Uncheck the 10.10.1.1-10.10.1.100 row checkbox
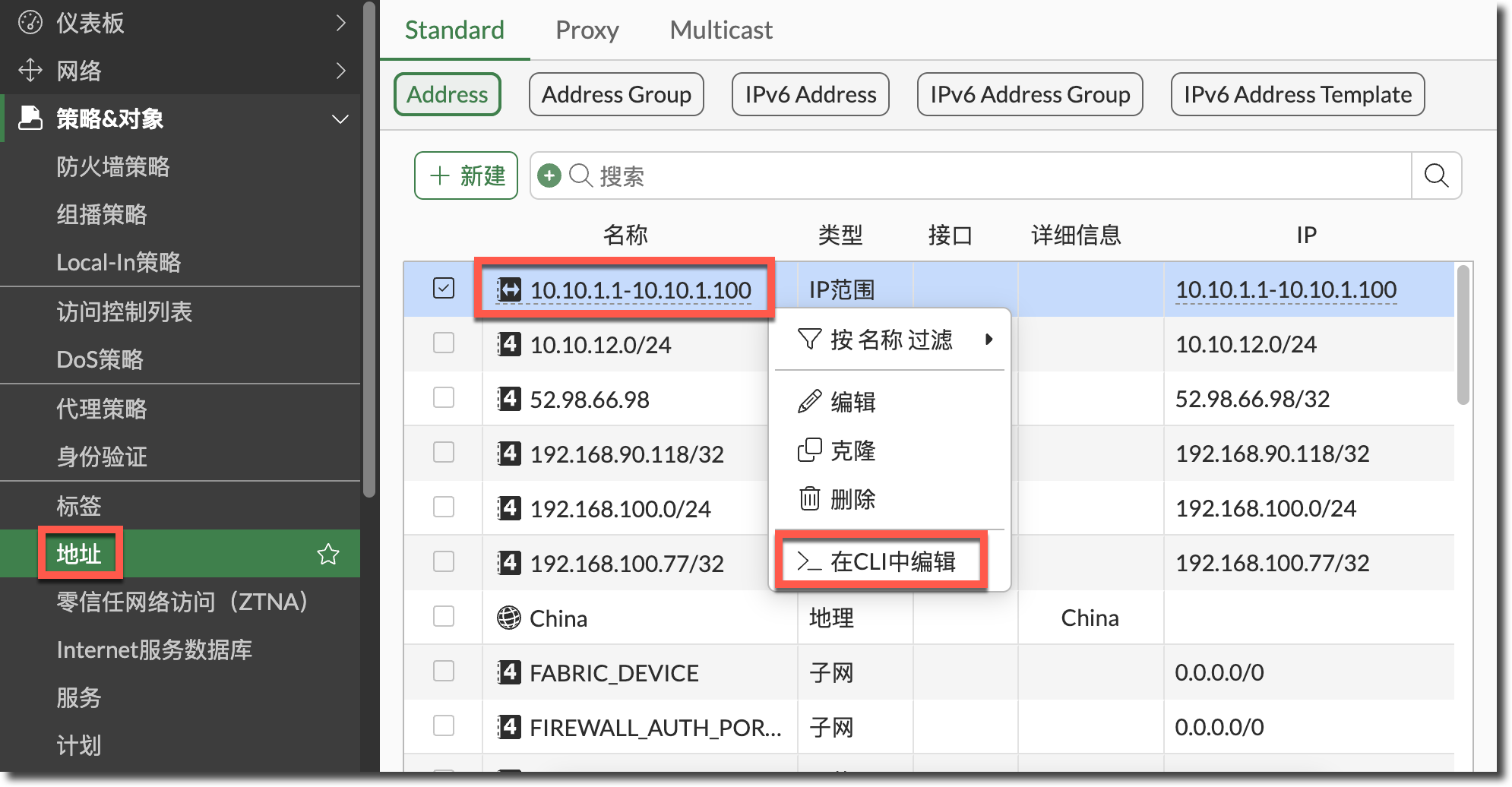Image resolution: width=1512 pixels, height=787 pixels. (x=444, y=288)
